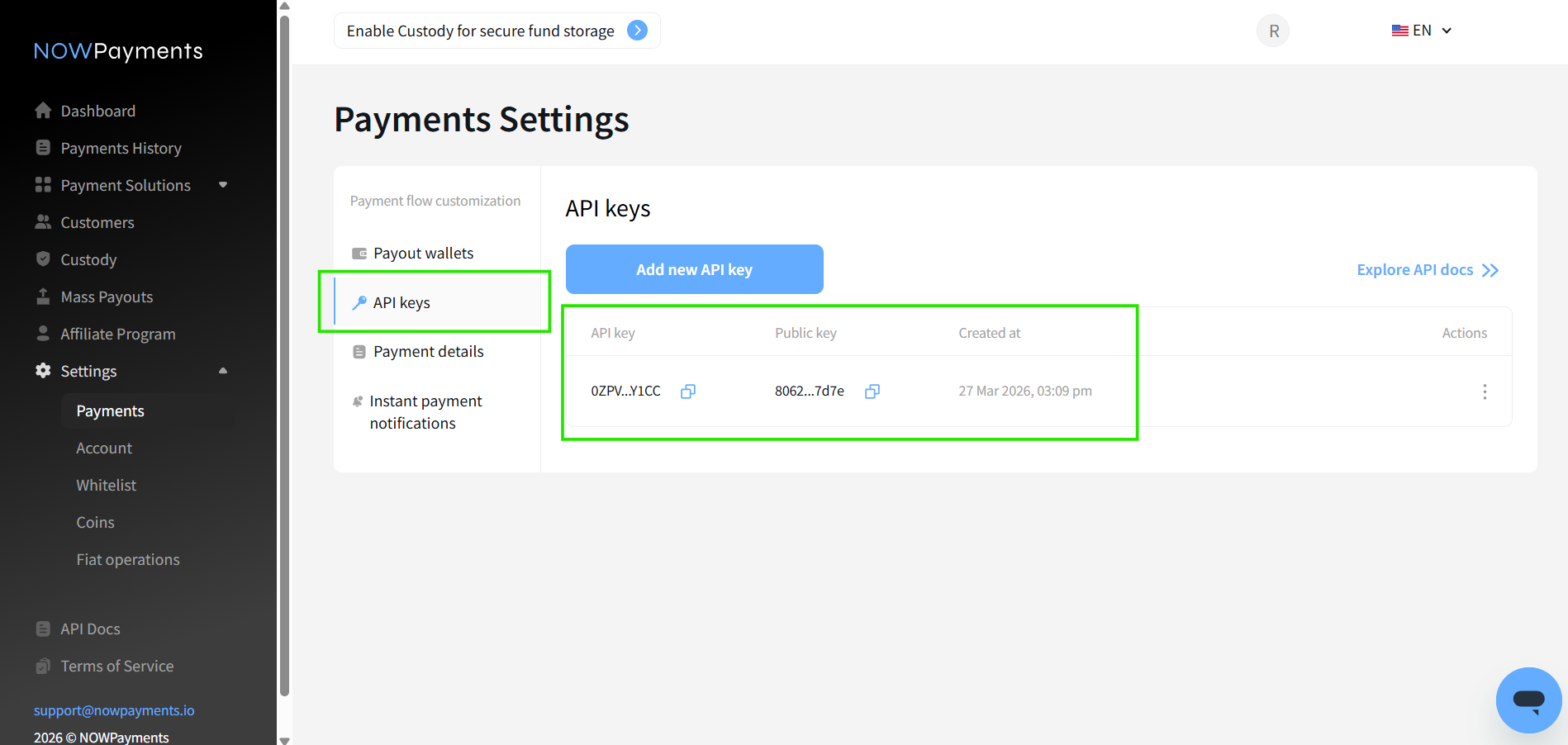Image resolution: width=1568 pixels, height=745 pixels.
Task: Click the arrow on the Enable Custody banner
Action: tap(637, 31)
